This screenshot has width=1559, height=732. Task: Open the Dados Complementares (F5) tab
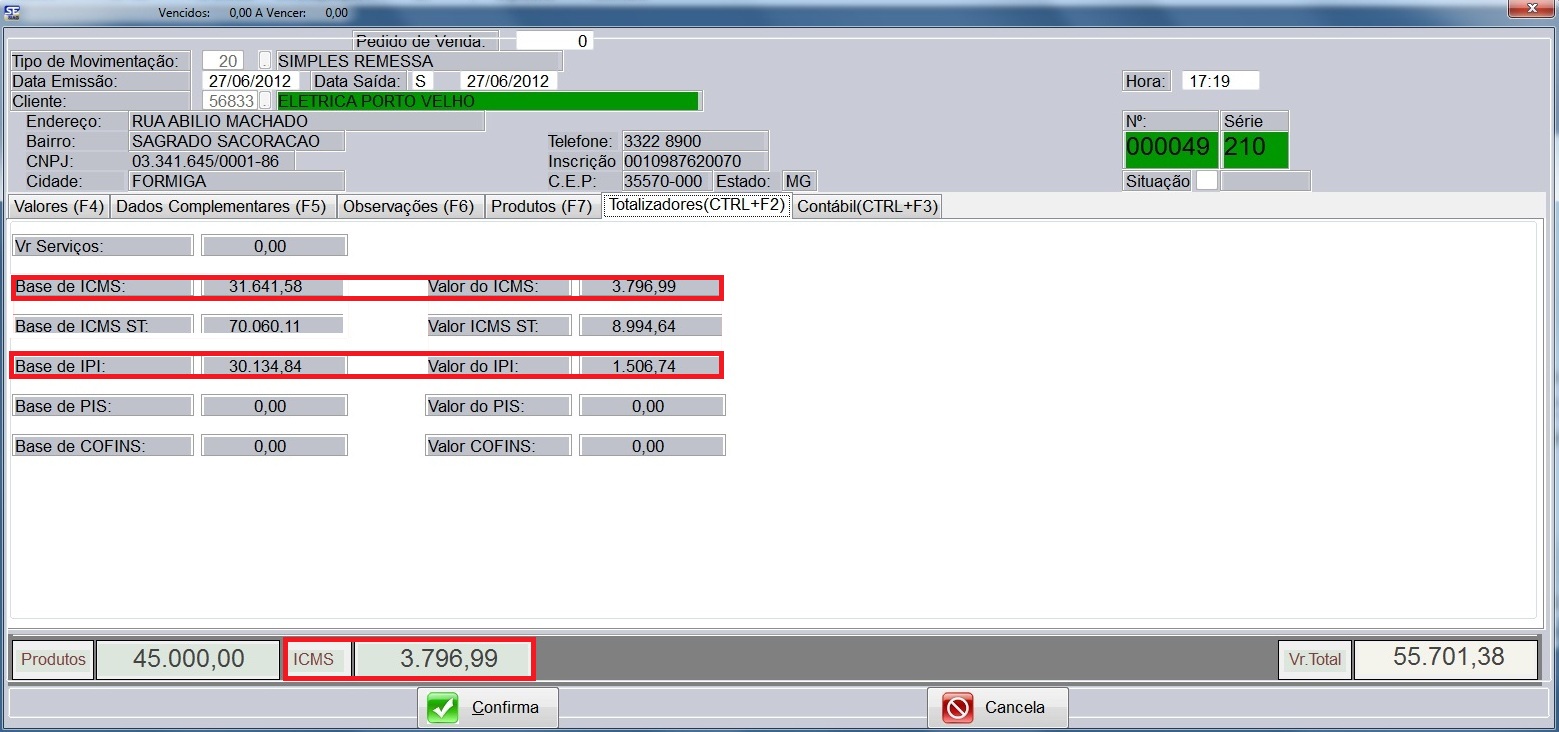click(x=221, y=207)
